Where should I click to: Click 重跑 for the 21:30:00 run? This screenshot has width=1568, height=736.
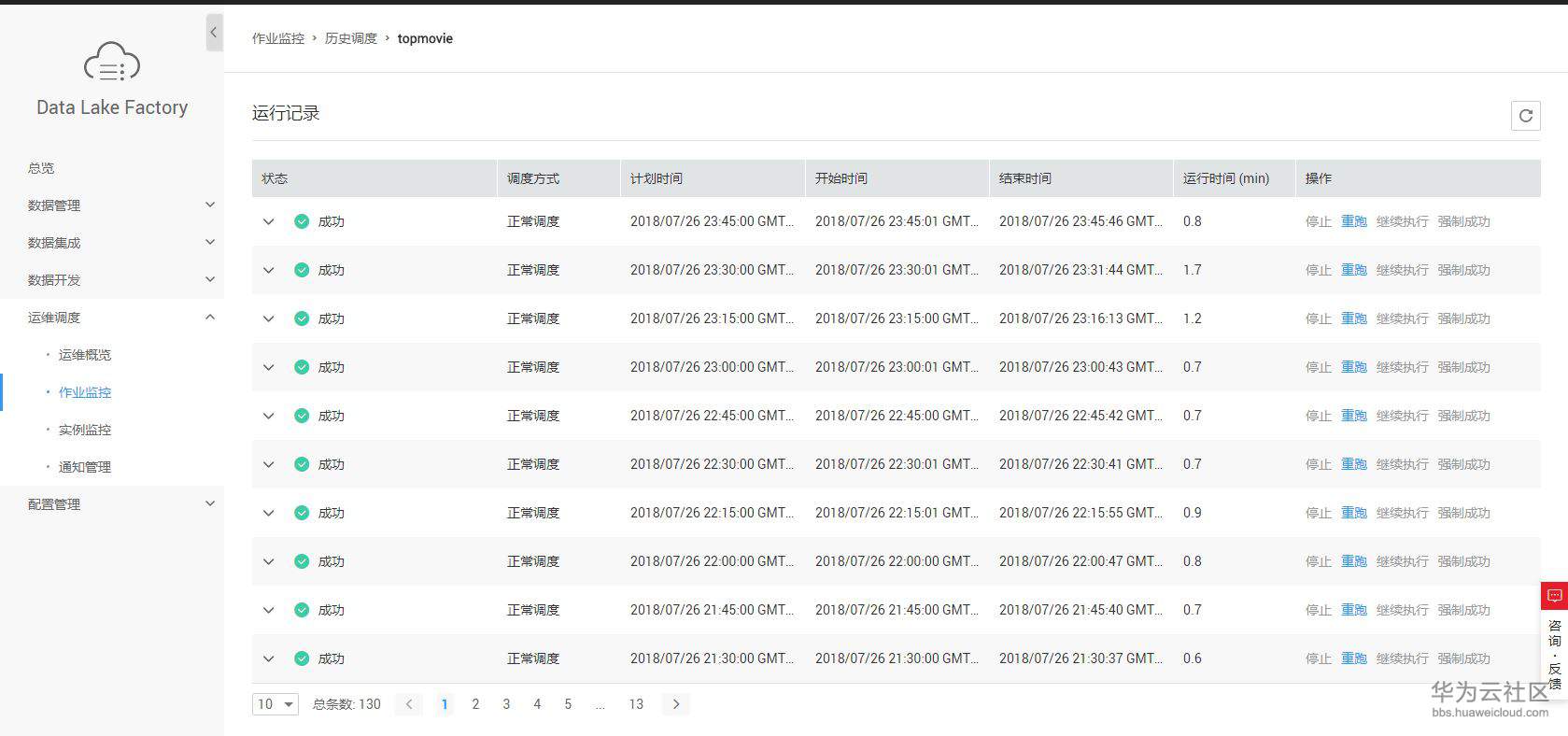pos(1354,658)
